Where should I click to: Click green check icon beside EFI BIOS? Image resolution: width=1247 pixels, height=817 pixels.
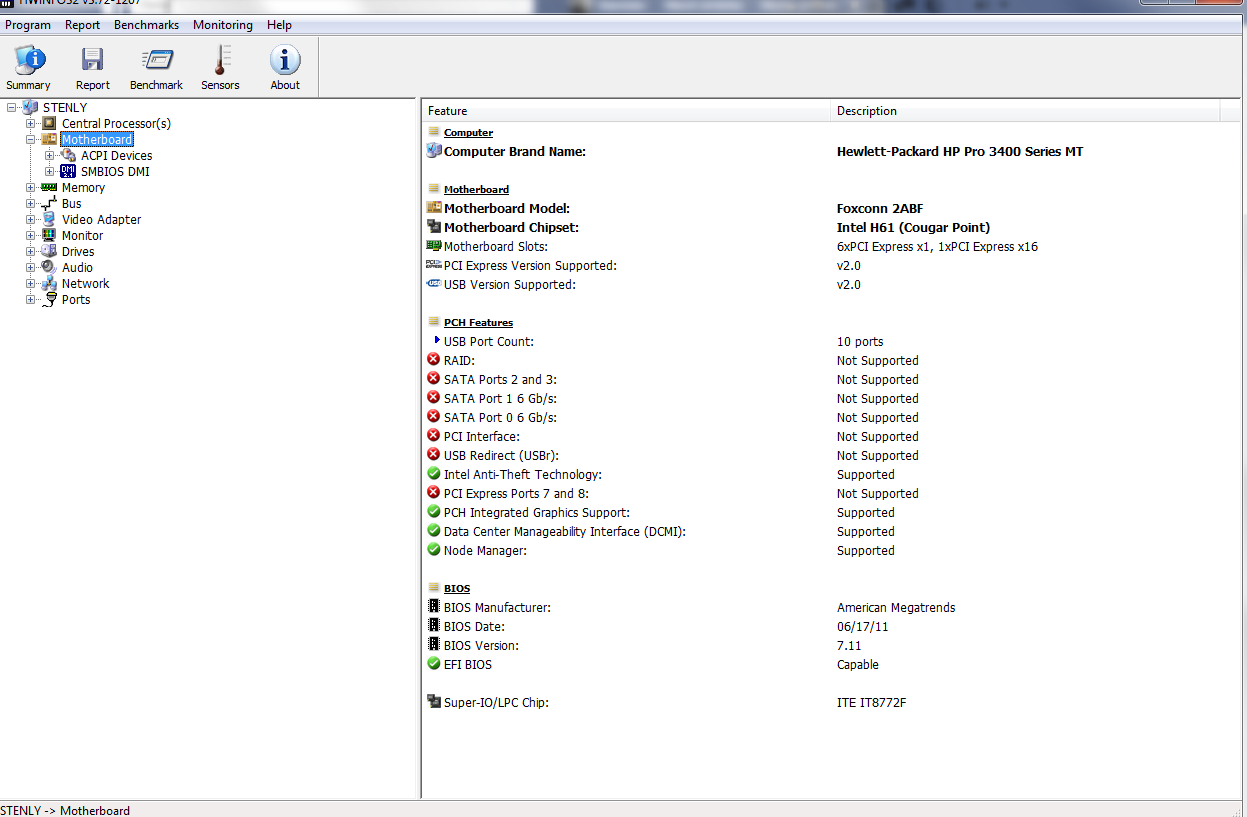(x=433, y=664)
